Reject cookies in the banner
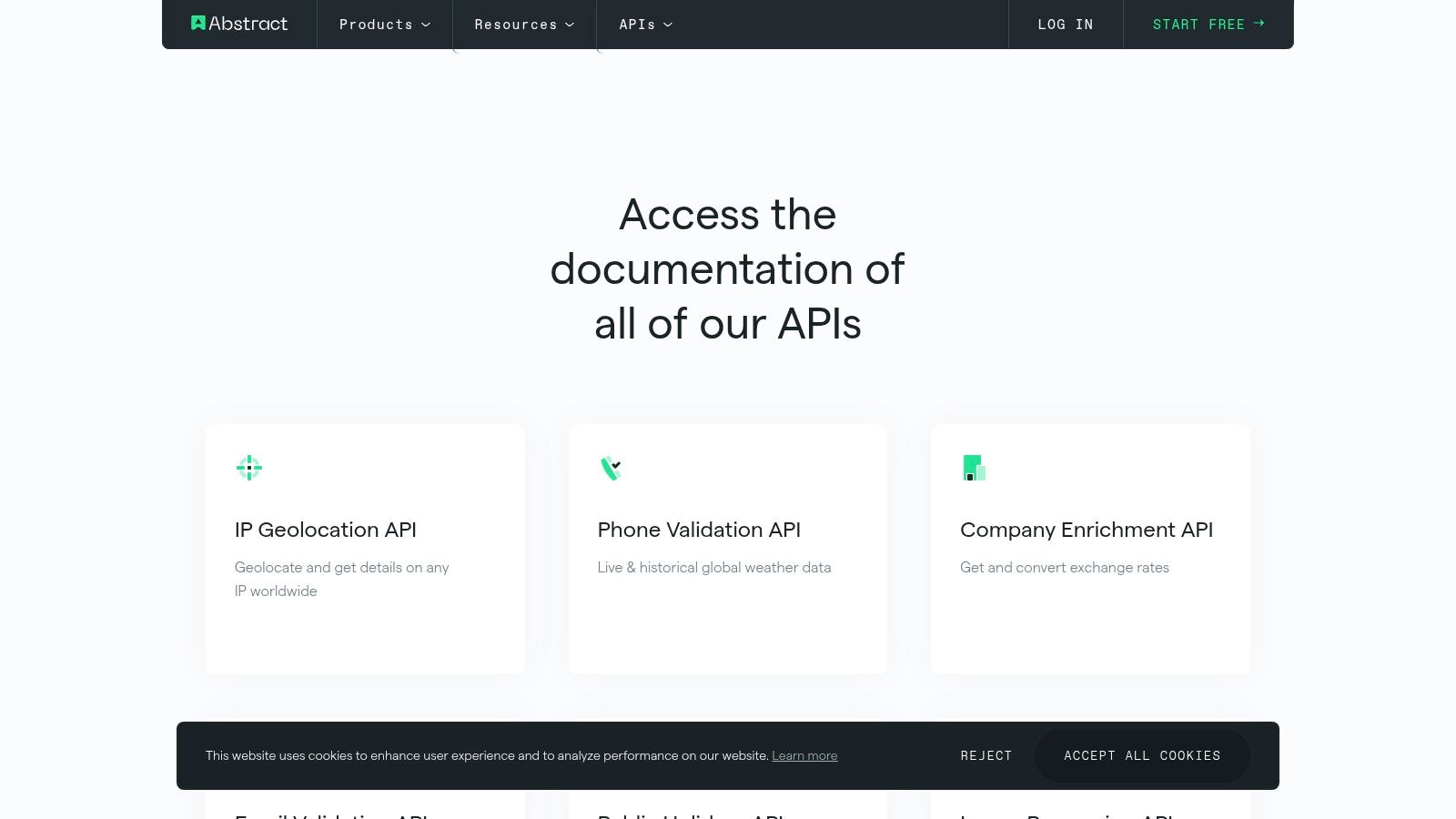Screen dimensions: 1456x819 click(986, 756)
